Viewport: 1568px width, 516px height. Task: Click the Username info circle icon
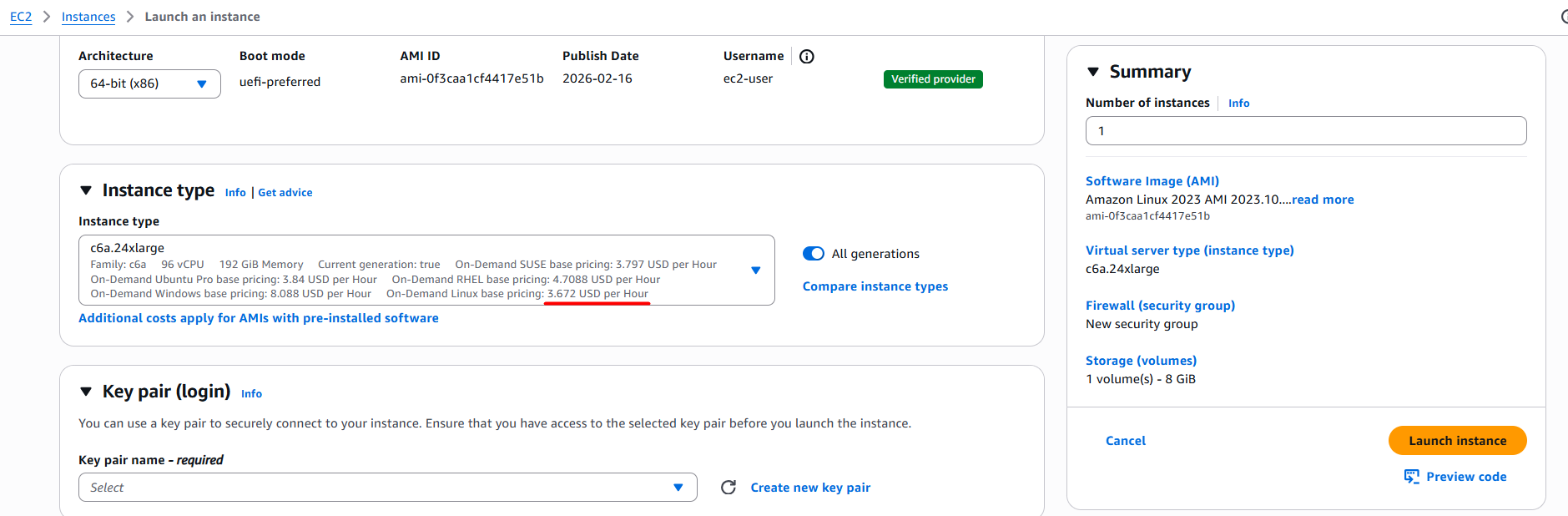[x=806, y=57]
